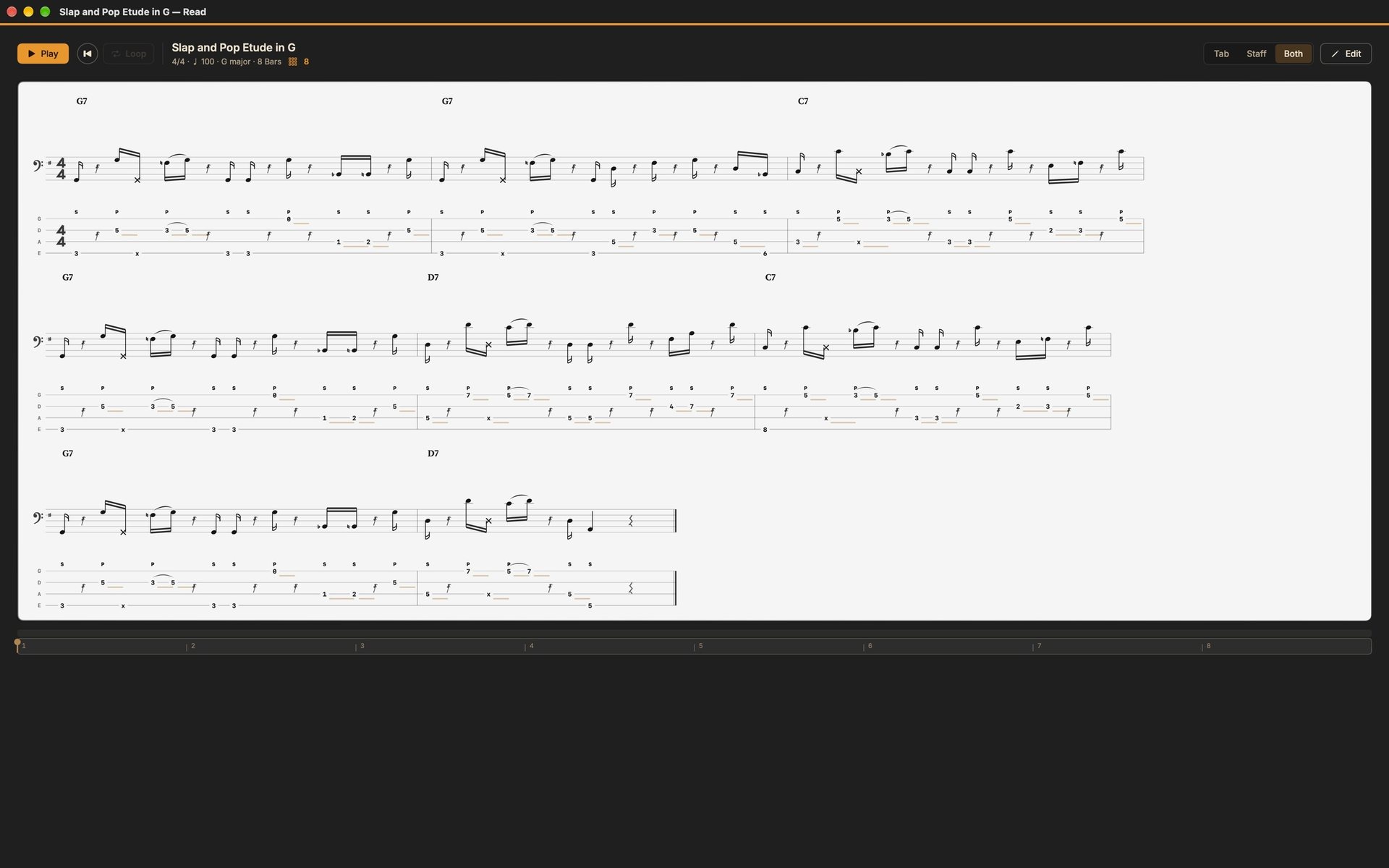Jump to bar 5 marker in timeline
This screenshot has width=1389, height=868.
point(700,646)
